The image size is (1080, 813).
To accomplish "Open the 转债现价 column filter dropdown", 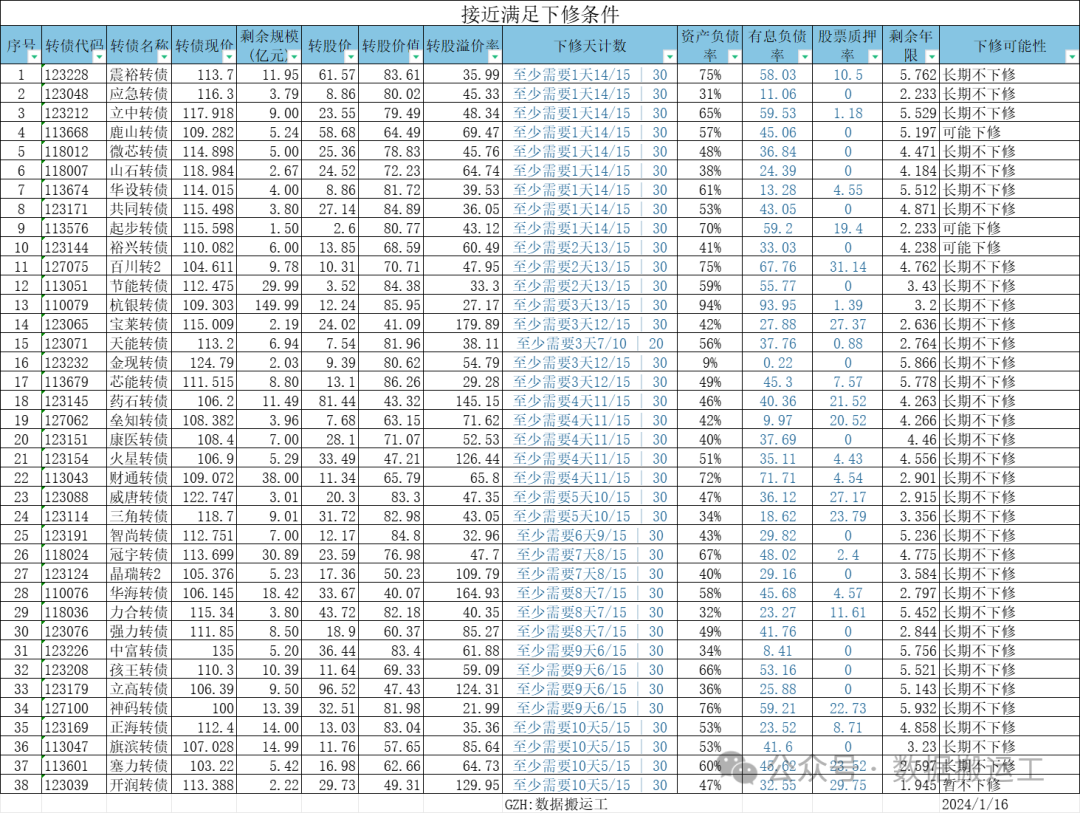I will (x=229, y=56).
